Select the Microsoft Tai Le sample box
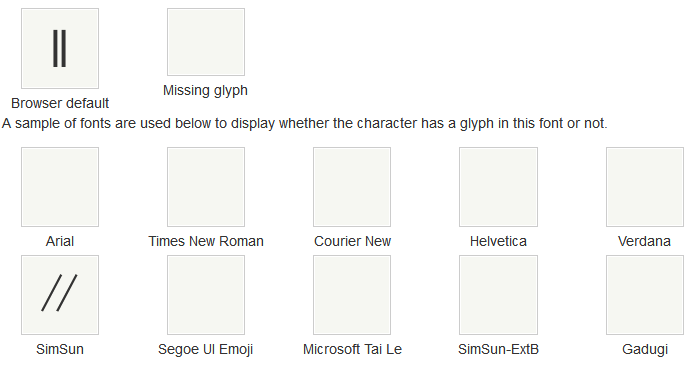 pyautogui.click(x=352, y=295)
